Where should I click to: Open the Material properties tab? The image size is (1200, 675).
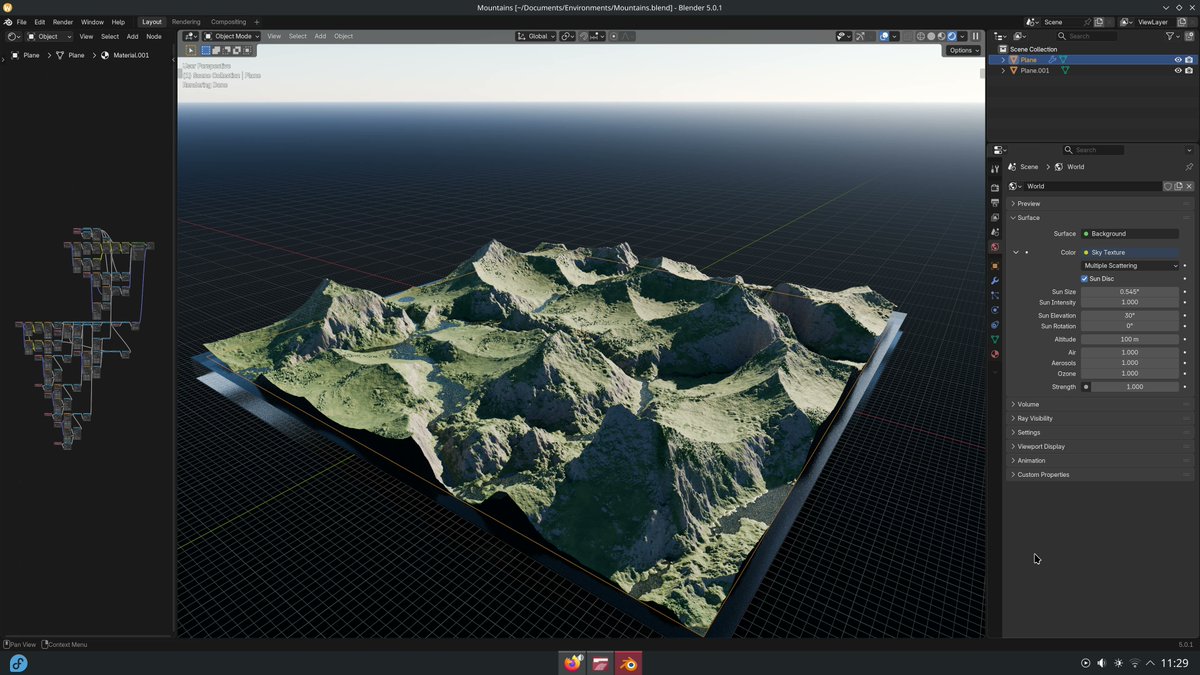pyautogui.click(x=994, y=354)
